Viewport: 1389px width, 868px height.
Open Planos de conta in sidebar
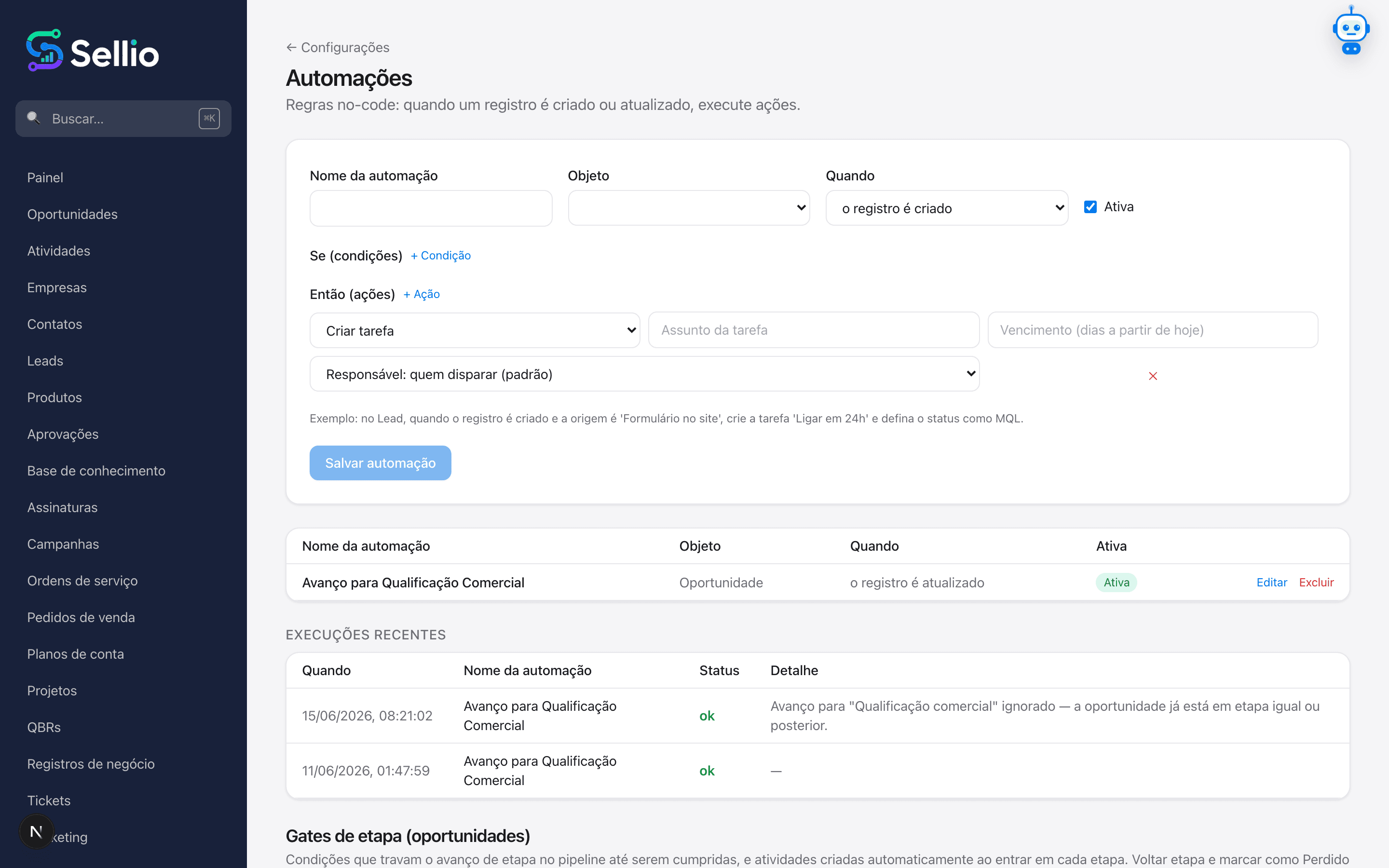point(75,654)
